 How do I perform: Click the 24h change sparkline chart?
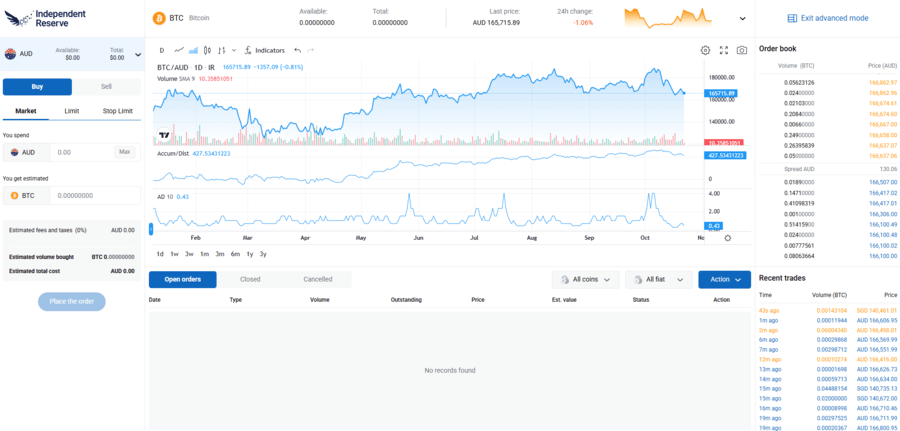[668, 18]
